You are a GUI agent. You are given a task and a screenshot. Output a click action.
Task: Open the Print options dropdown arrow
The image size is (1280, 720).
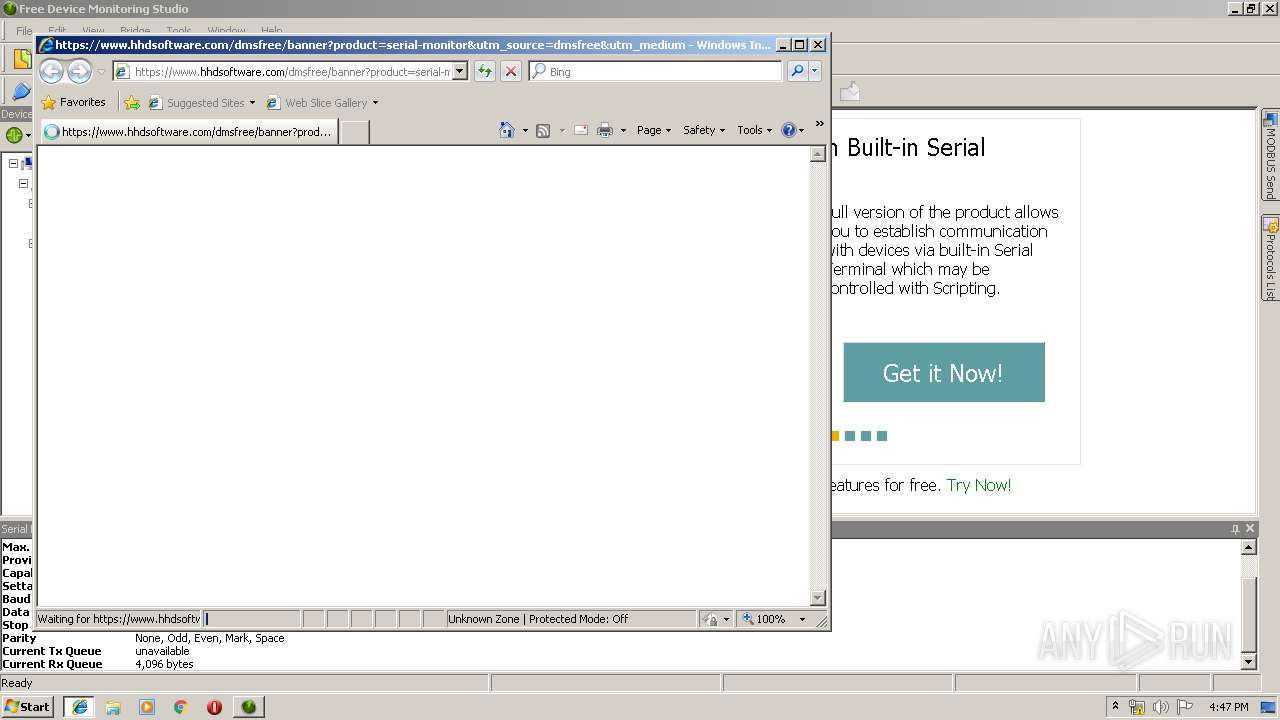[623, 130]
